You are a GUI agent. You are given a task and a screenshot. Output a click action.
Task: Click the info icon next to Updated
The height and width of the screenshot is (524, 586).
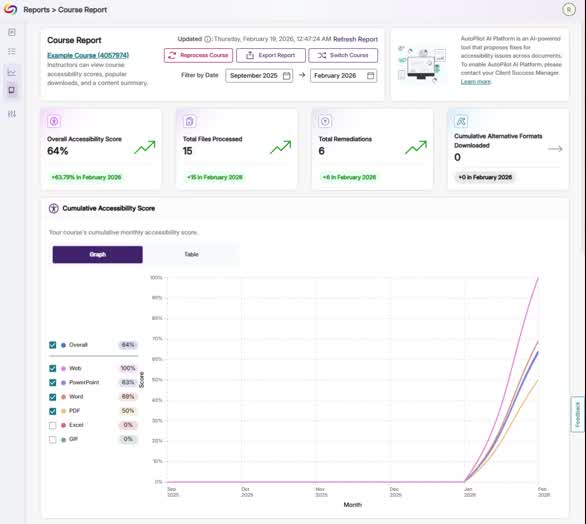(x=207, y=39)
